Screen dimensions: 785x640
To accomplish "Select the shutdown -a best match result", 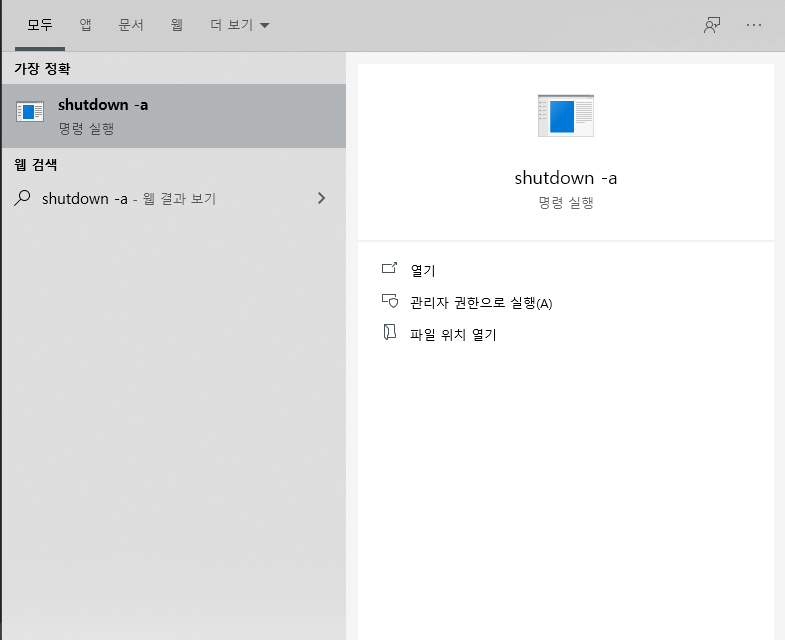I will point(174,116).
